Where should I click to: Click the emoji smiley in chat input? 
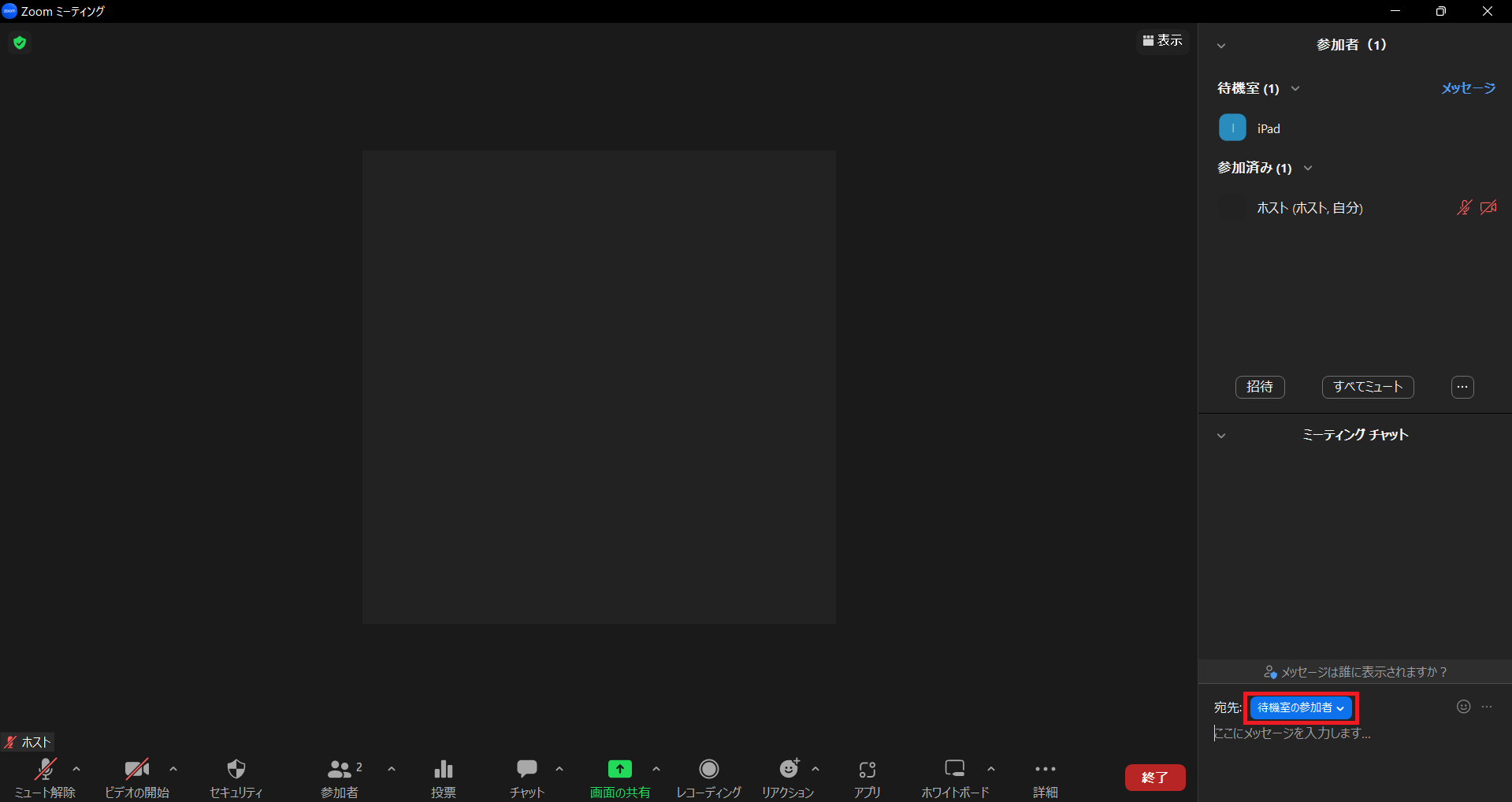coord(1463,707)
